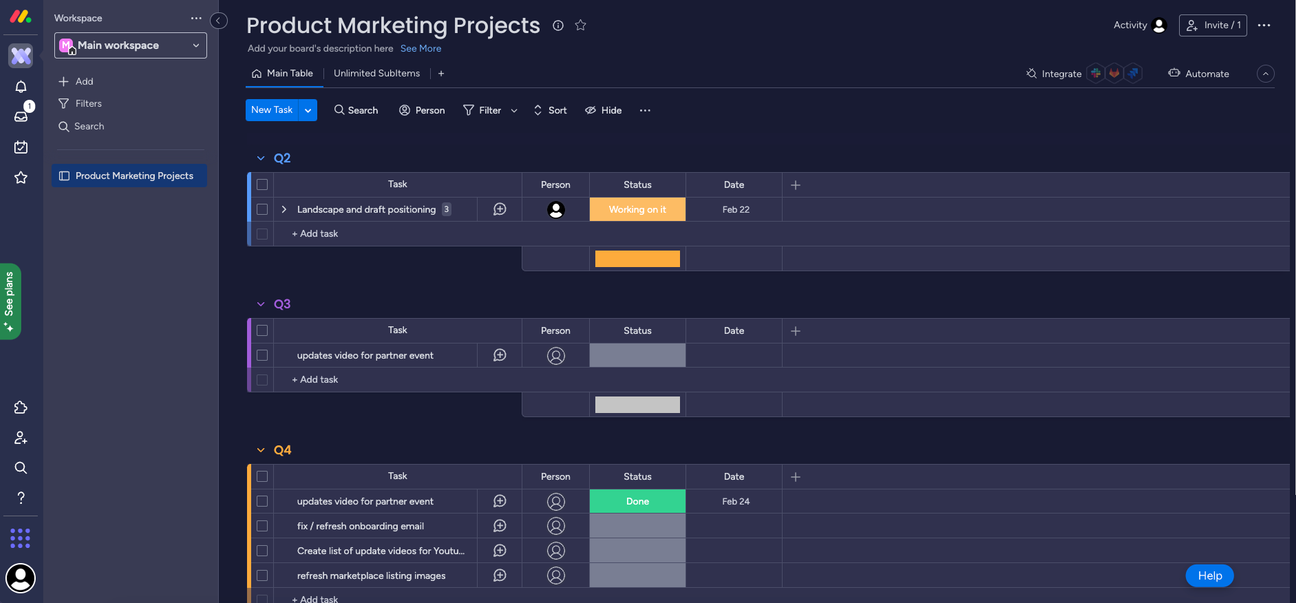Open the Favorites star in sidebar
Screen dimensions: 1296x603
tap(20, 177)
